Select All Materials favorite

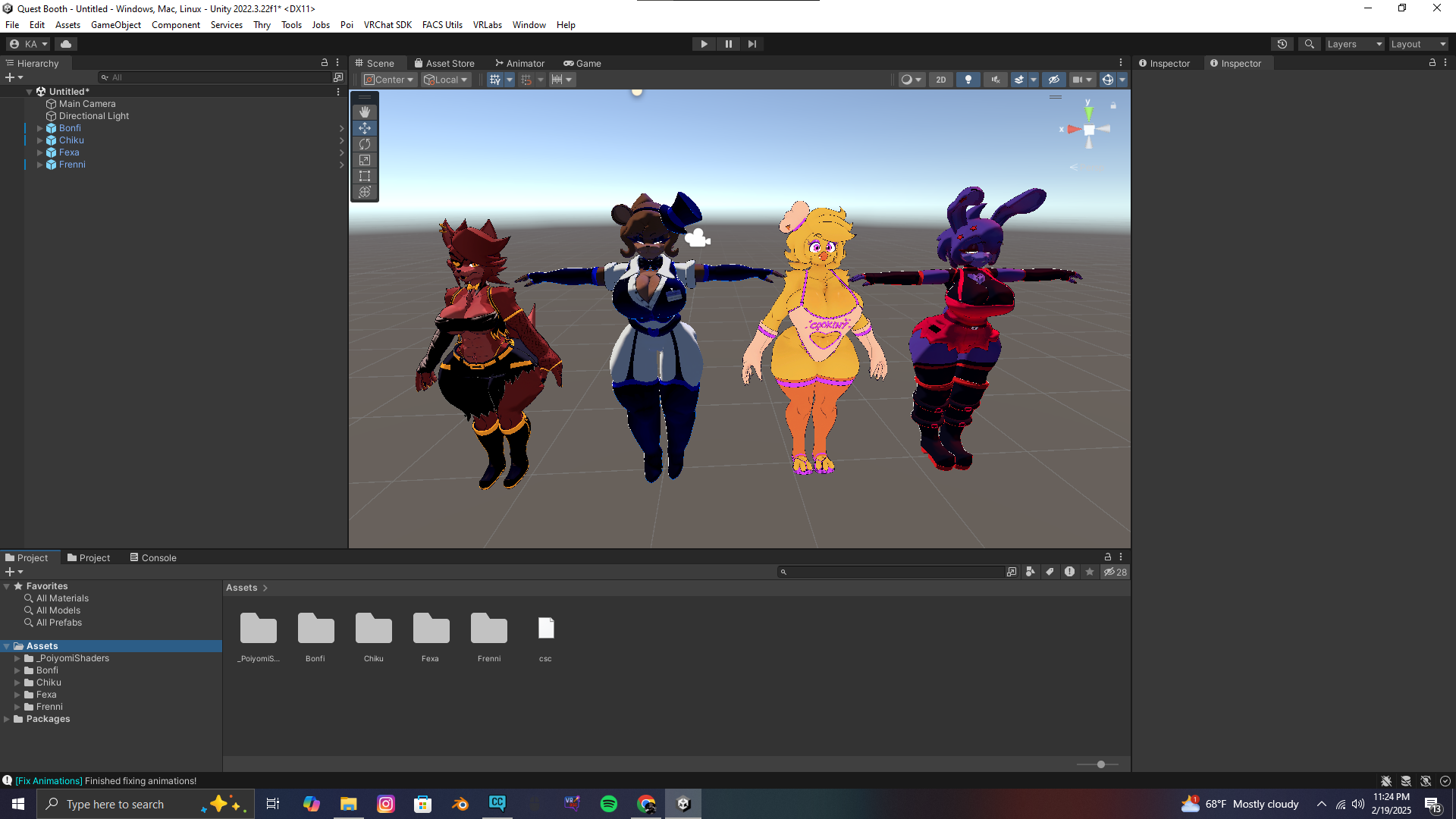point(62,598)
